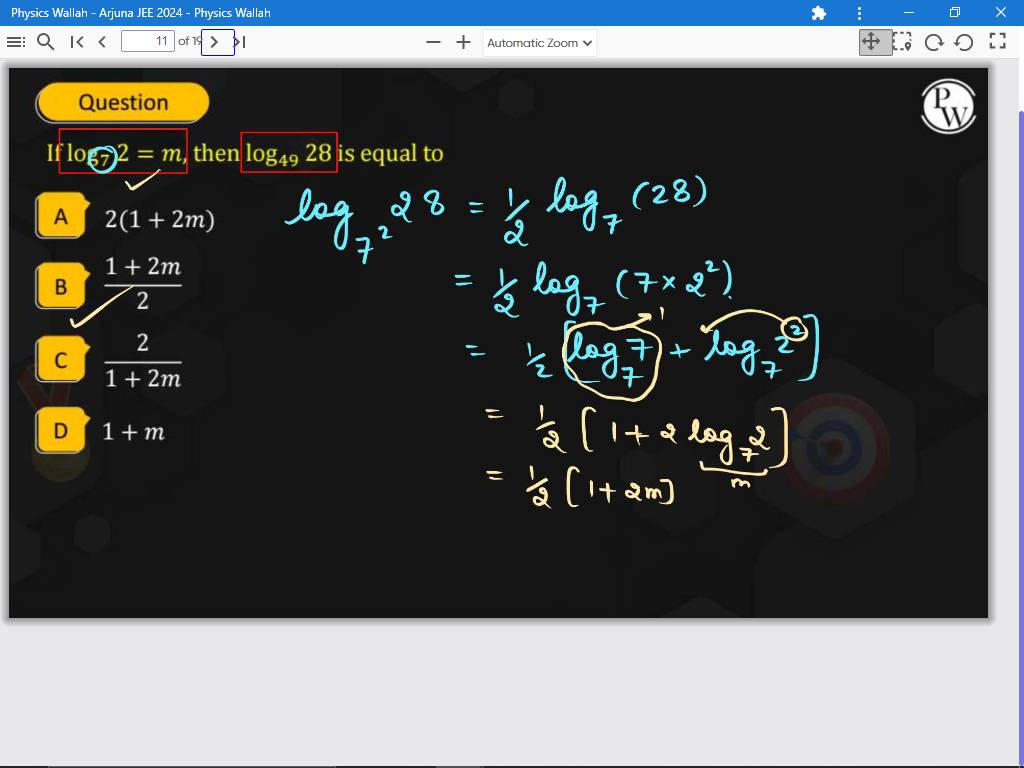
Task: Go to the next page
Action: (217, 42)
